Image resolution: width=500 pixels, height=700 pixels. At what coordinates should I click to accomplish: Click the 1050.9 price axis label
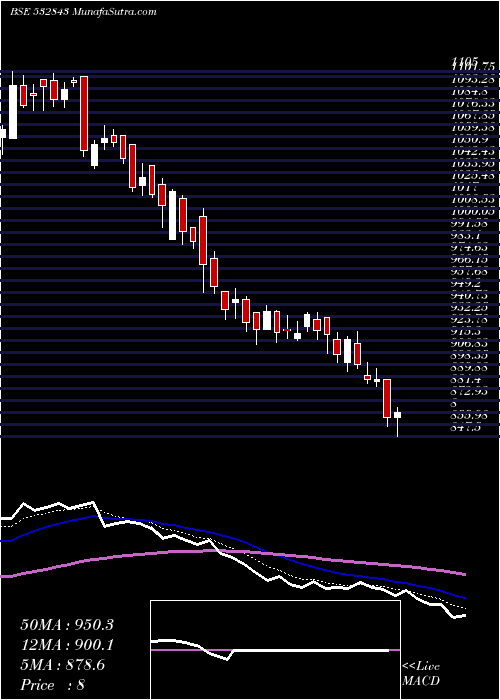tap(467, 140)
